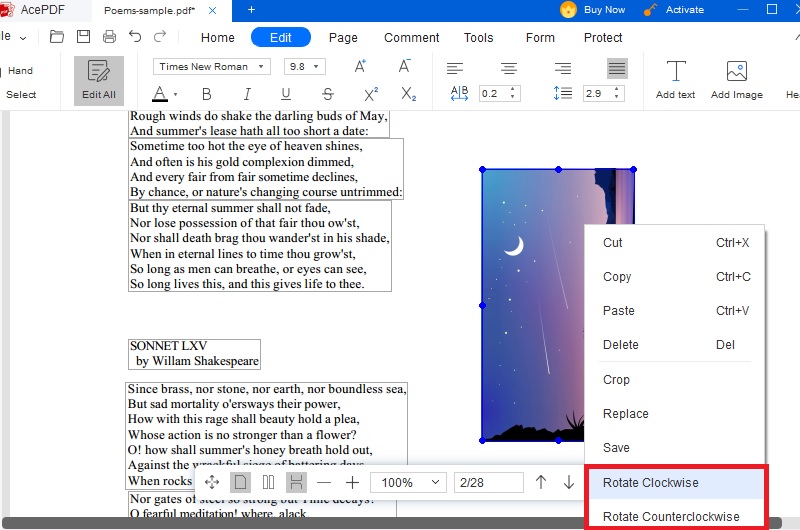
Task: Toggle subscript formatting
Action: tap(409, 94)
